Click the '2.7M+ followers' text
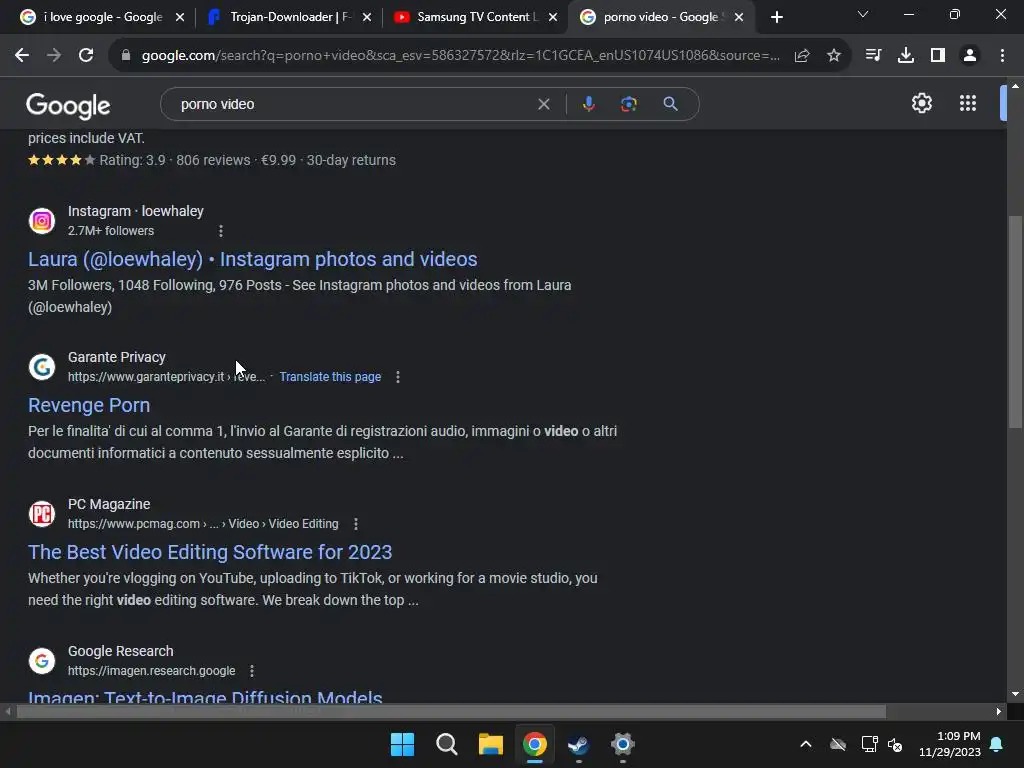The height and width of the screenshot is (768, 1024). click(x=111, y=231)
